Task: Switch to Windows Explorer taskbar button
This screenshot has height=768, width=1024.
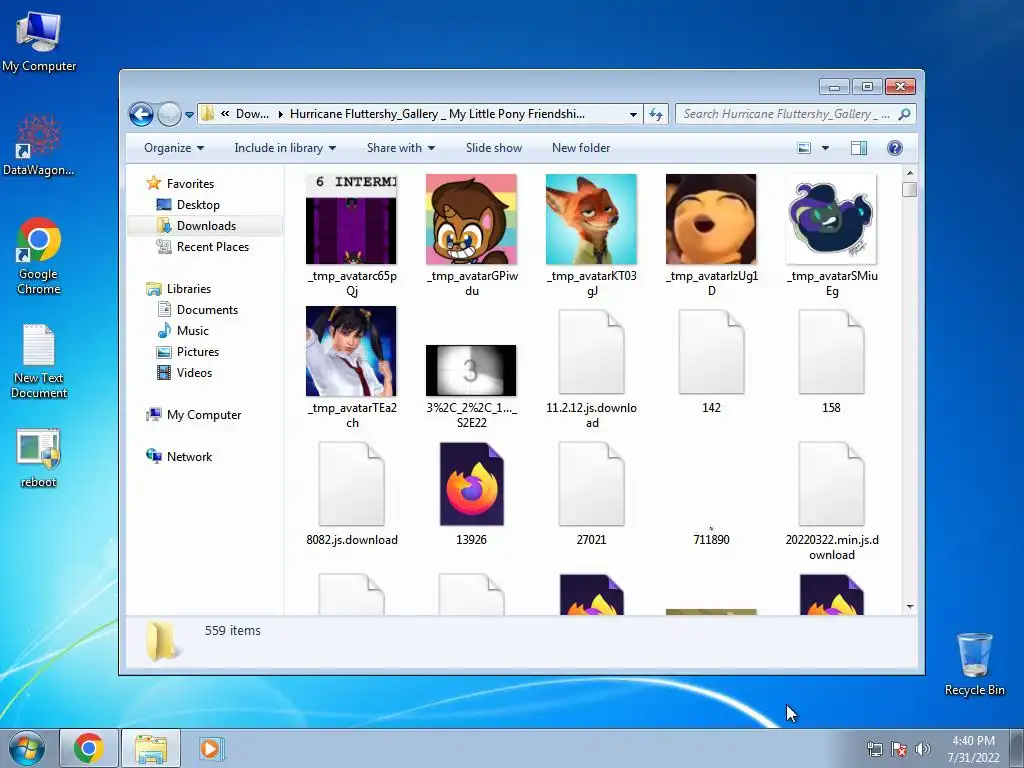Action: click(150, 748)
